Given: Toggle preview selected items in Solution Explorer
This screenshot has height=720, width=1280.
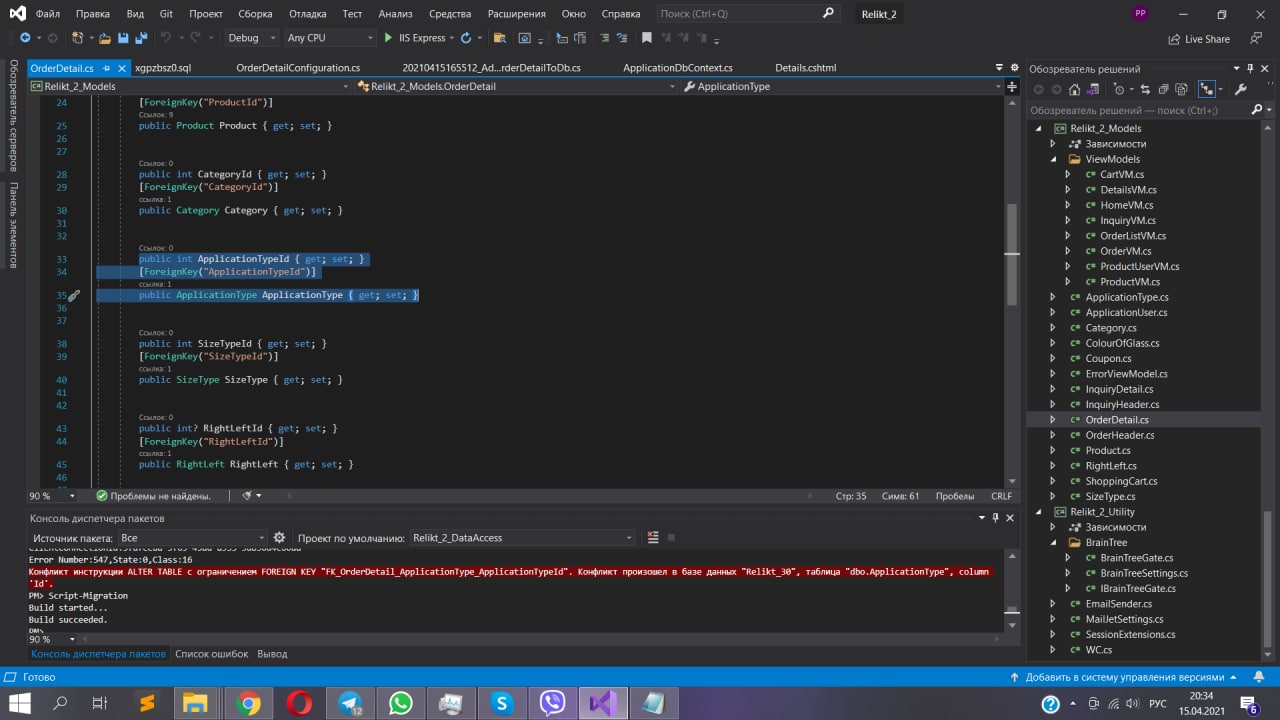Looking at the screenshot, I should tap(1208, 89).
